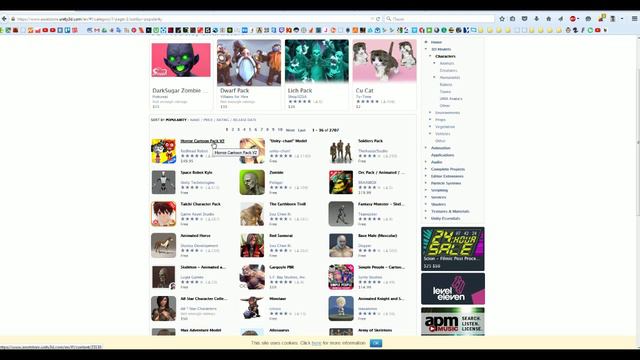The width and height of the screenshot is (640, 360).
Task: Click the Pocket save icon
Action: 524,19
